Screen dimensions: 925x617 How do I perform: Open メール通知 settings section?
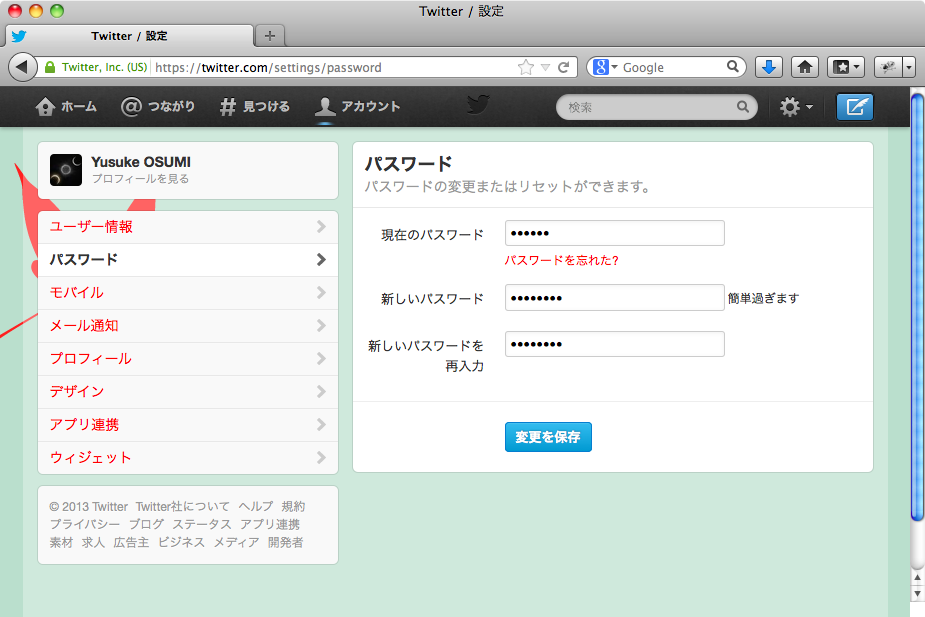(188, 326)
